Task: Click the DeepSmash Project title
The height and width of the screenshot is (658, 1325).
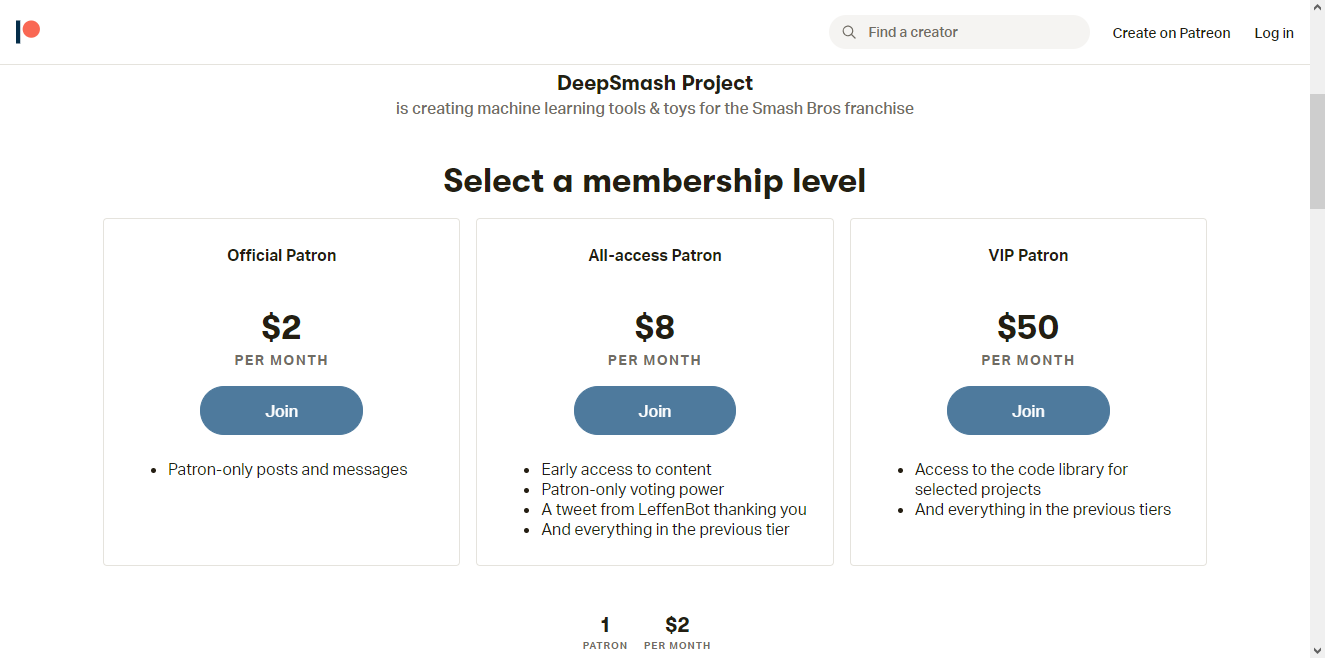Action: (x=655, y=83)
